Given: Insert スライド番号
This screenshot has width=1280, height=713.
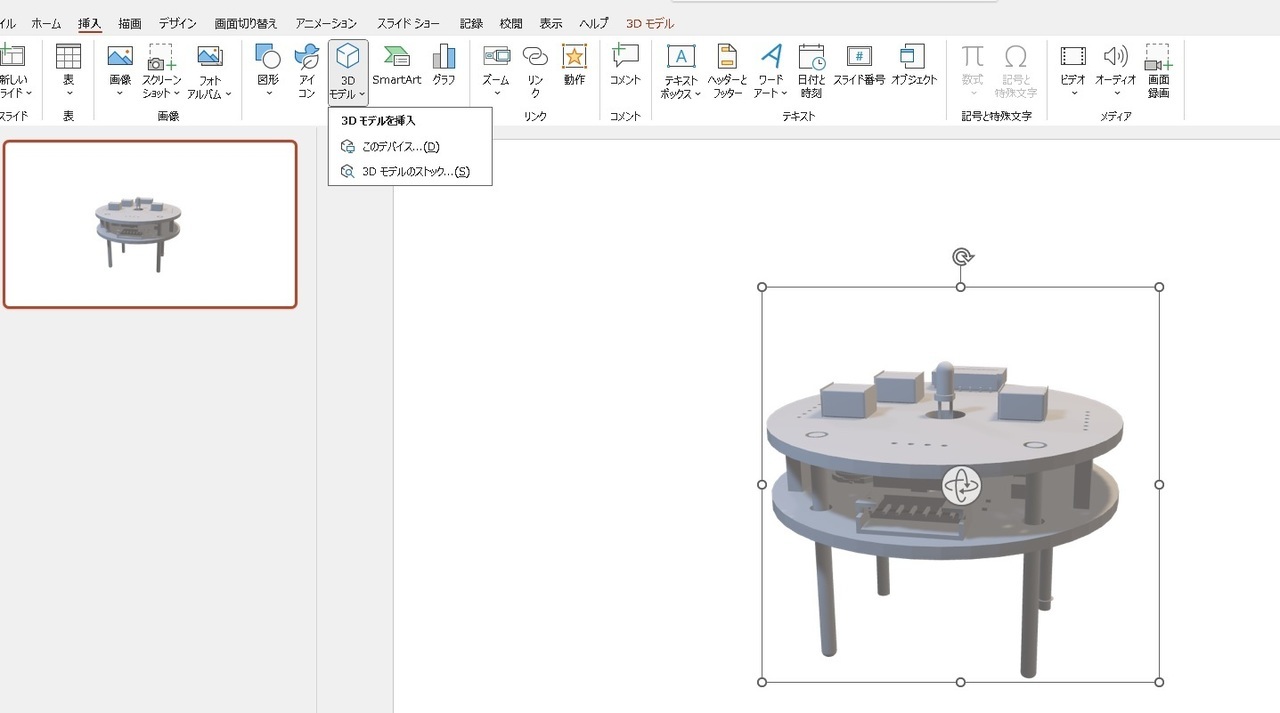Looking at the screenshot, I should [859, 64].
